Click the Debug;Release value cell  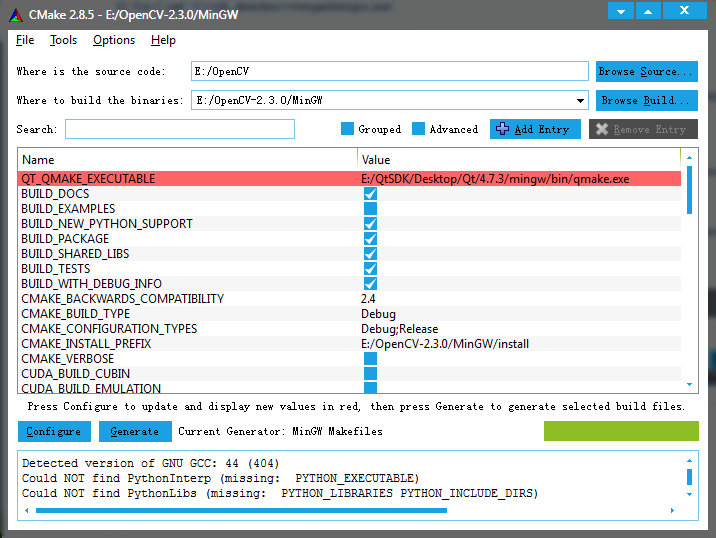coord(400,329)
